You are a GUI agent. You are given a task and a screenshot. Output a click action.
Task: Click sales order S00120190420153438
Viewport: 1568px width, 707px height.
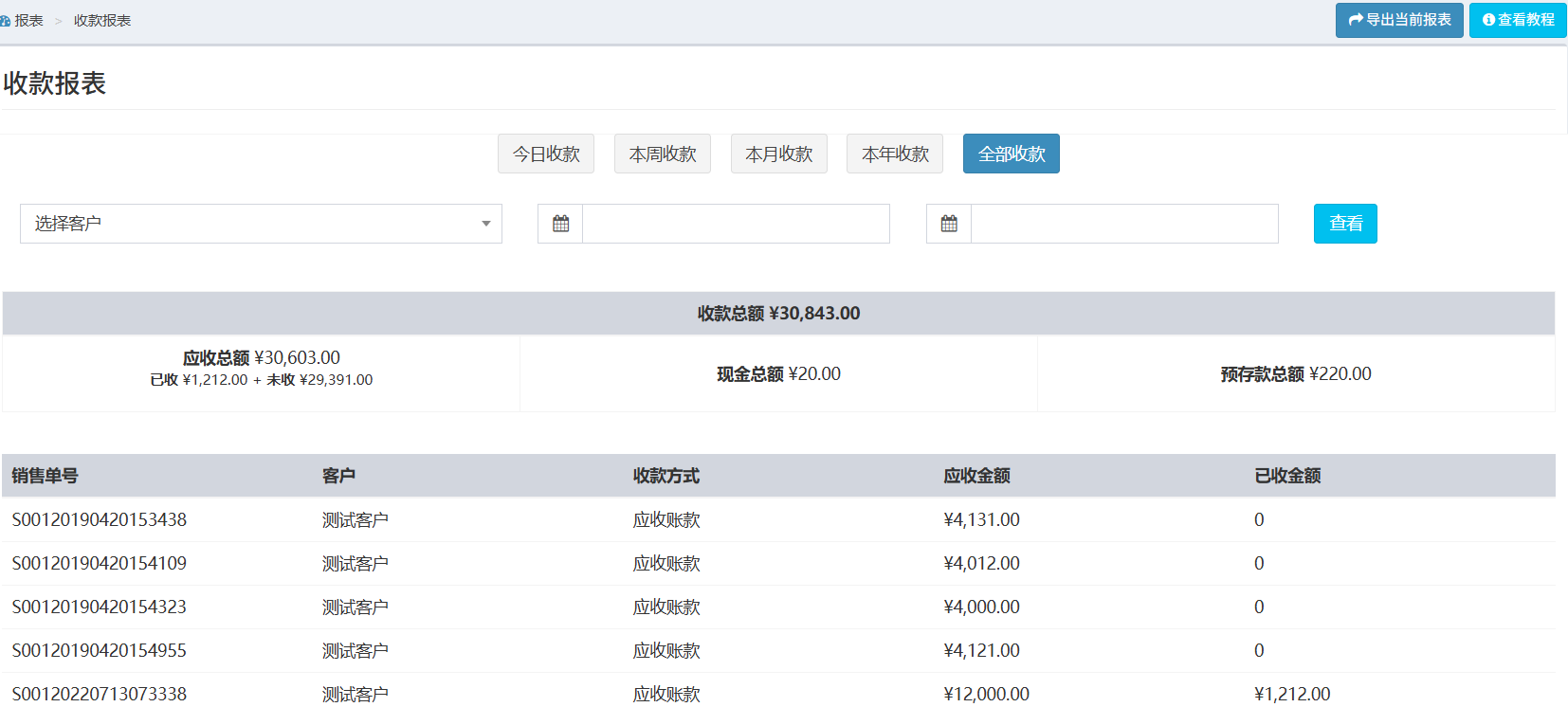[x=100, y=519]
